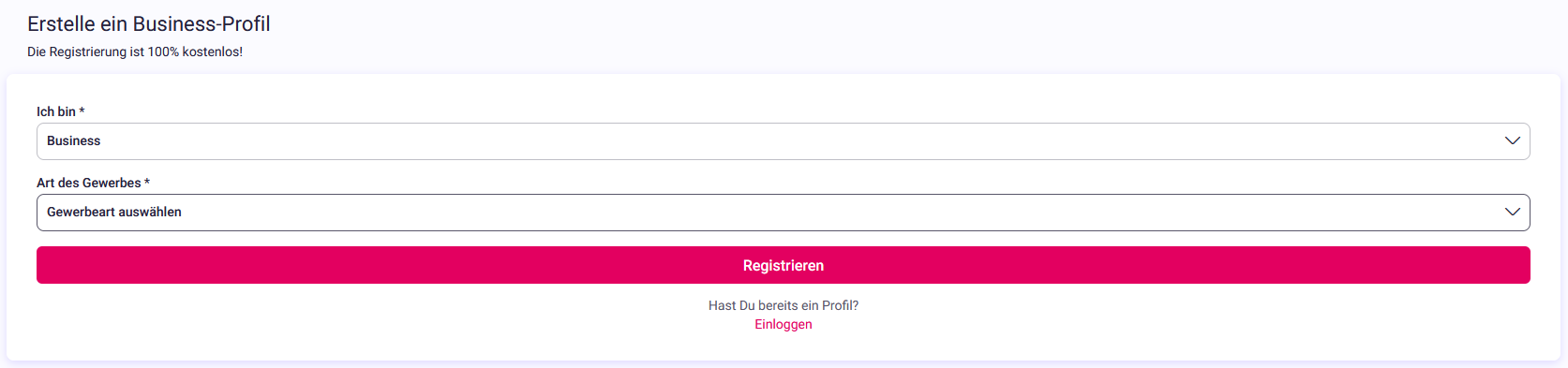Click the pink Registrieren button
The height and width of the screenshot is (368, 1568).
[784, 265]
